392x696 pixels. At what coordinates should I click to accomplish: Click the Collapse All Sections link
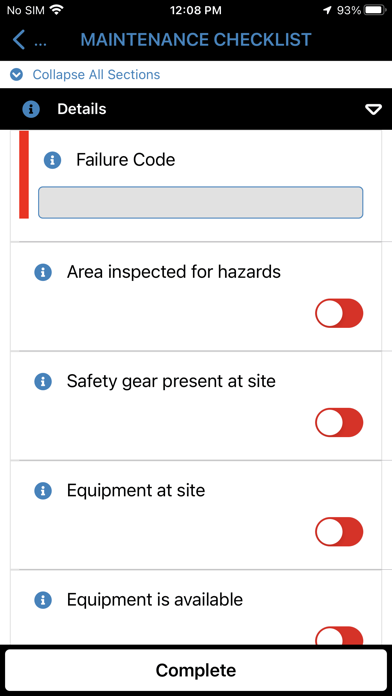point(96,75)
